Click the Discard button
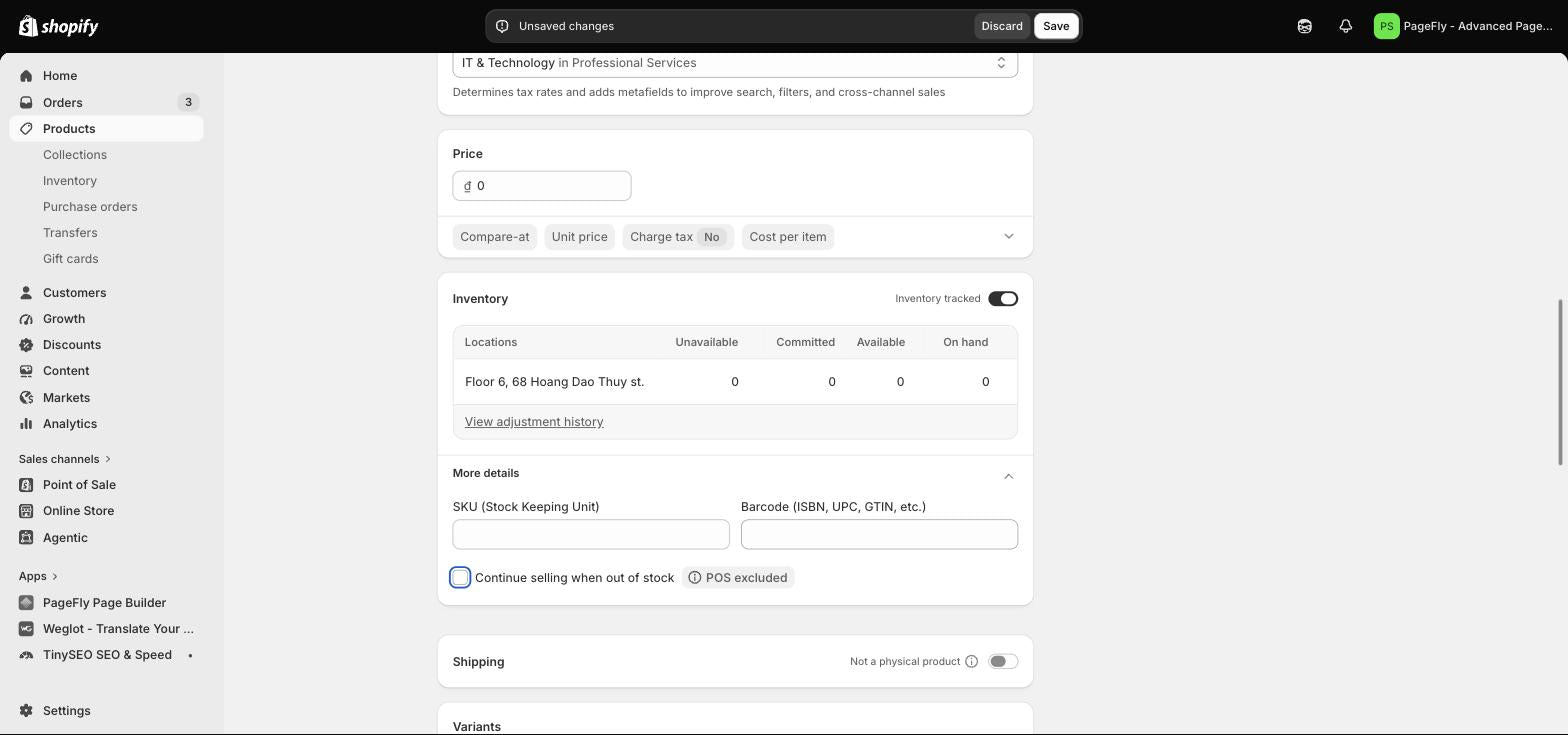The image size is (1568, 735). 1001,26
